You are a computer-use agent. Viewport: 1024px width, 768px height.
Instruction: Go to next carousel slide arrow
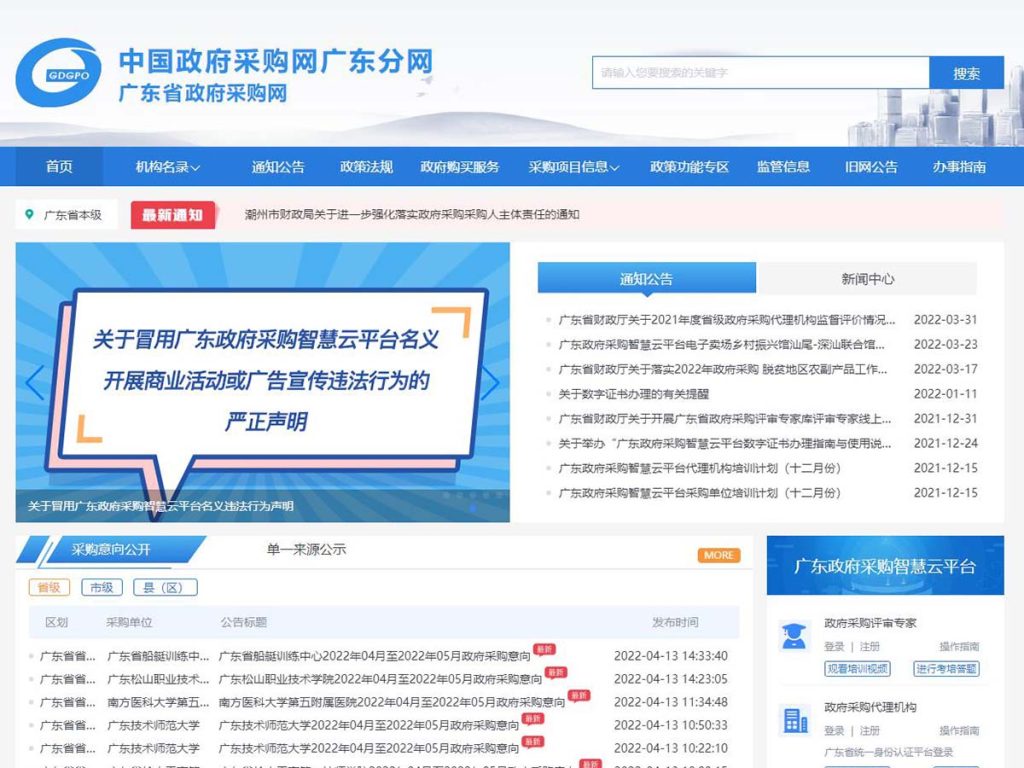pyautogui.click(x=490, y=382)
